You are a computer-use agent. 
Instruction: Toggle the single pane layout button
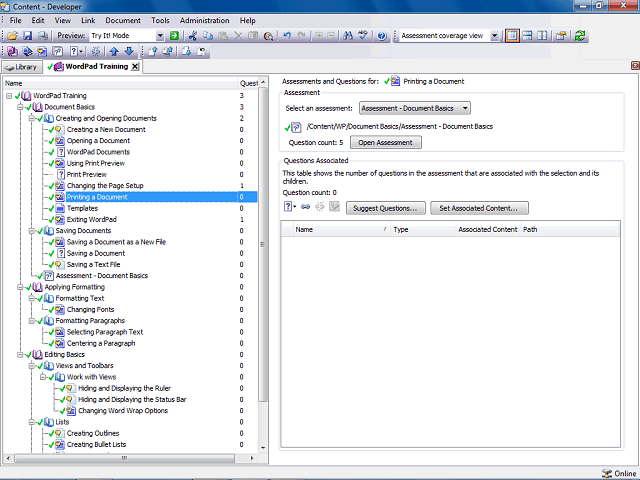coord(512,36)
